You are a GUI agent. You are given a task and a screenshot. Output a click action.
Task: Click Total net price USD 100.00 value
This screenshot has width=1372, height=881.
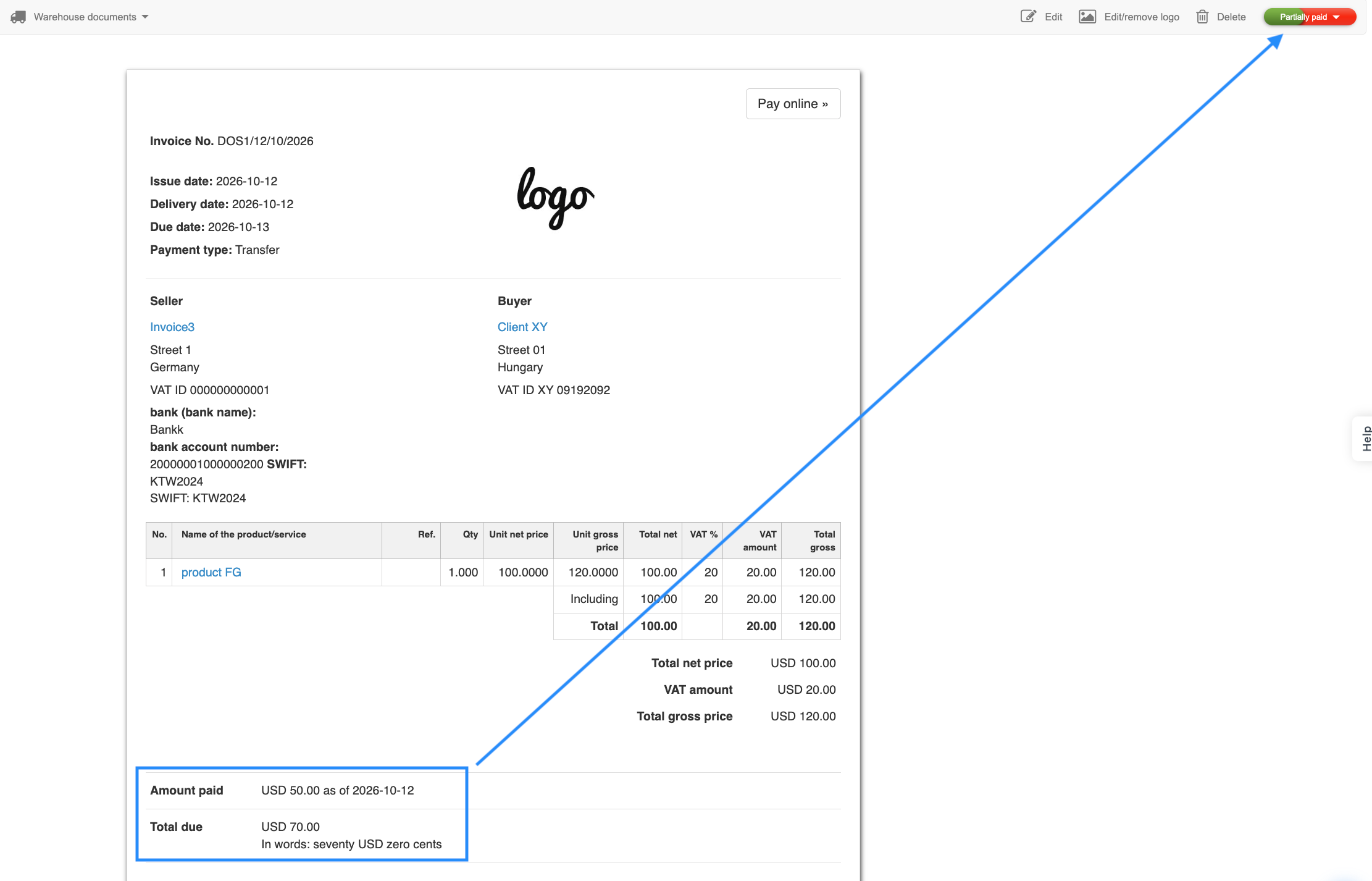coord(803,663)
